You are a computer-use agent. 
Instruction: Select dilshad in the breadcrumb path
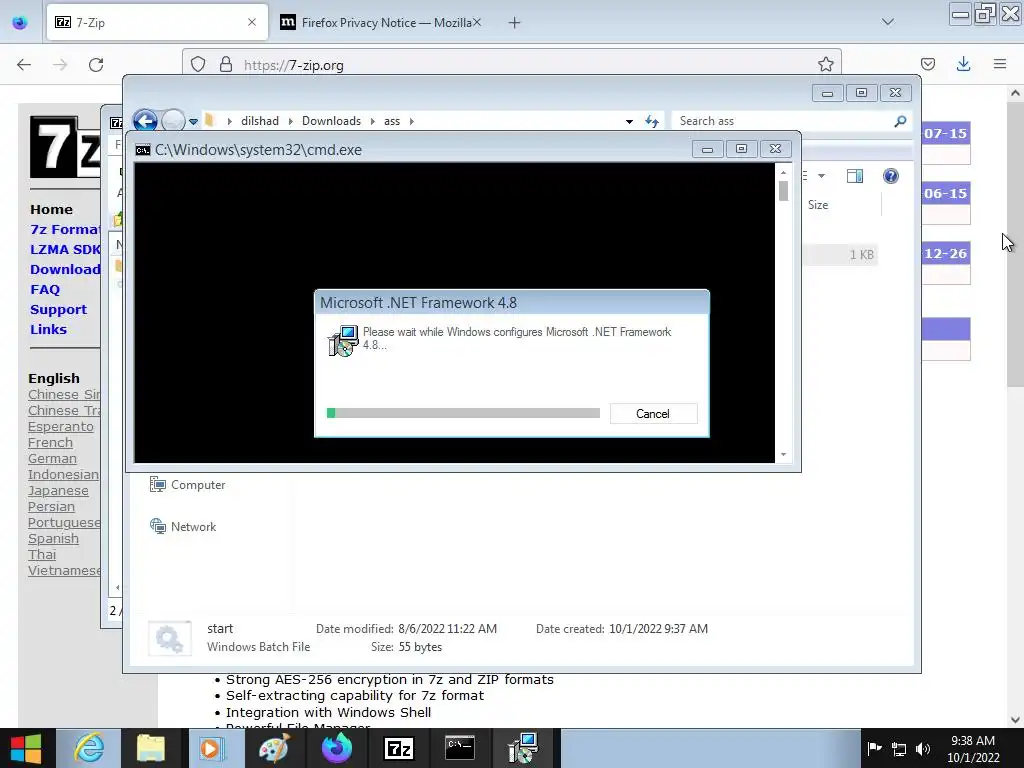coord(260,121)
